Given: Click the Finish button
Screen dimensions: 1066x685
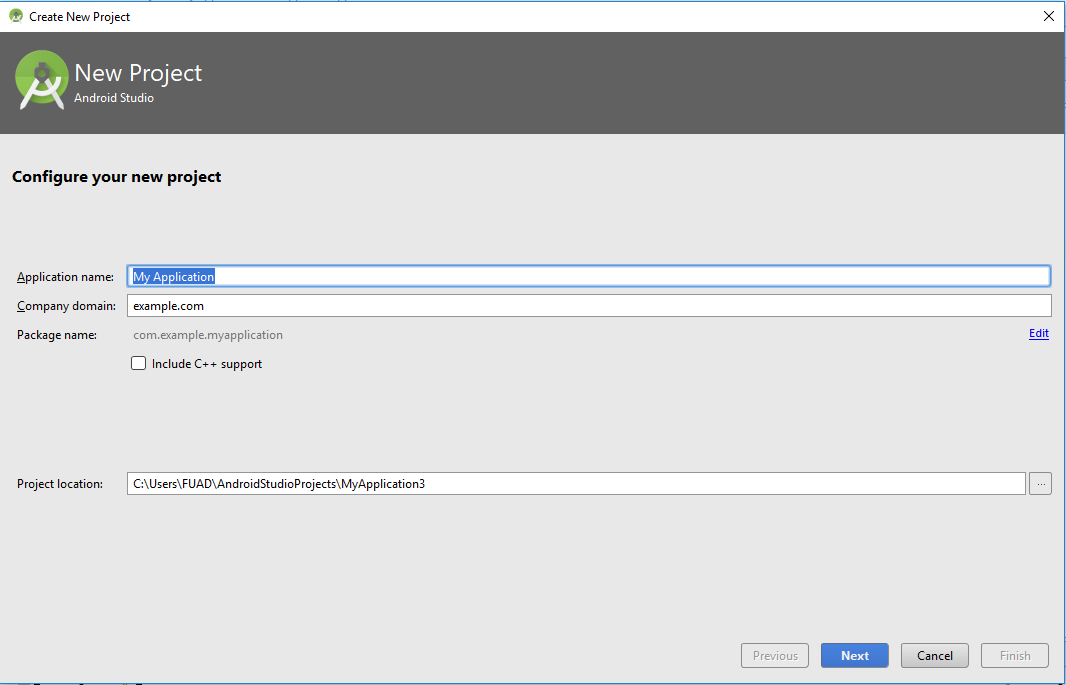Looking at the screenshot, I should (x=1014, y=655).
